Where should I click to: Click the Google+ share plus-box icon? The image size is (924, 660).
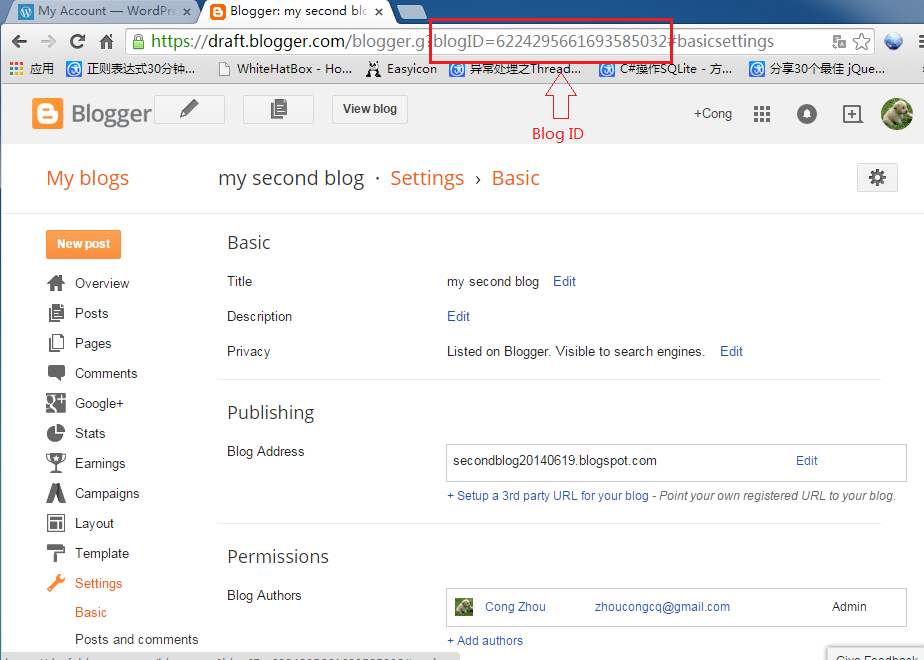pyautogui.click(x=852, y=114)
